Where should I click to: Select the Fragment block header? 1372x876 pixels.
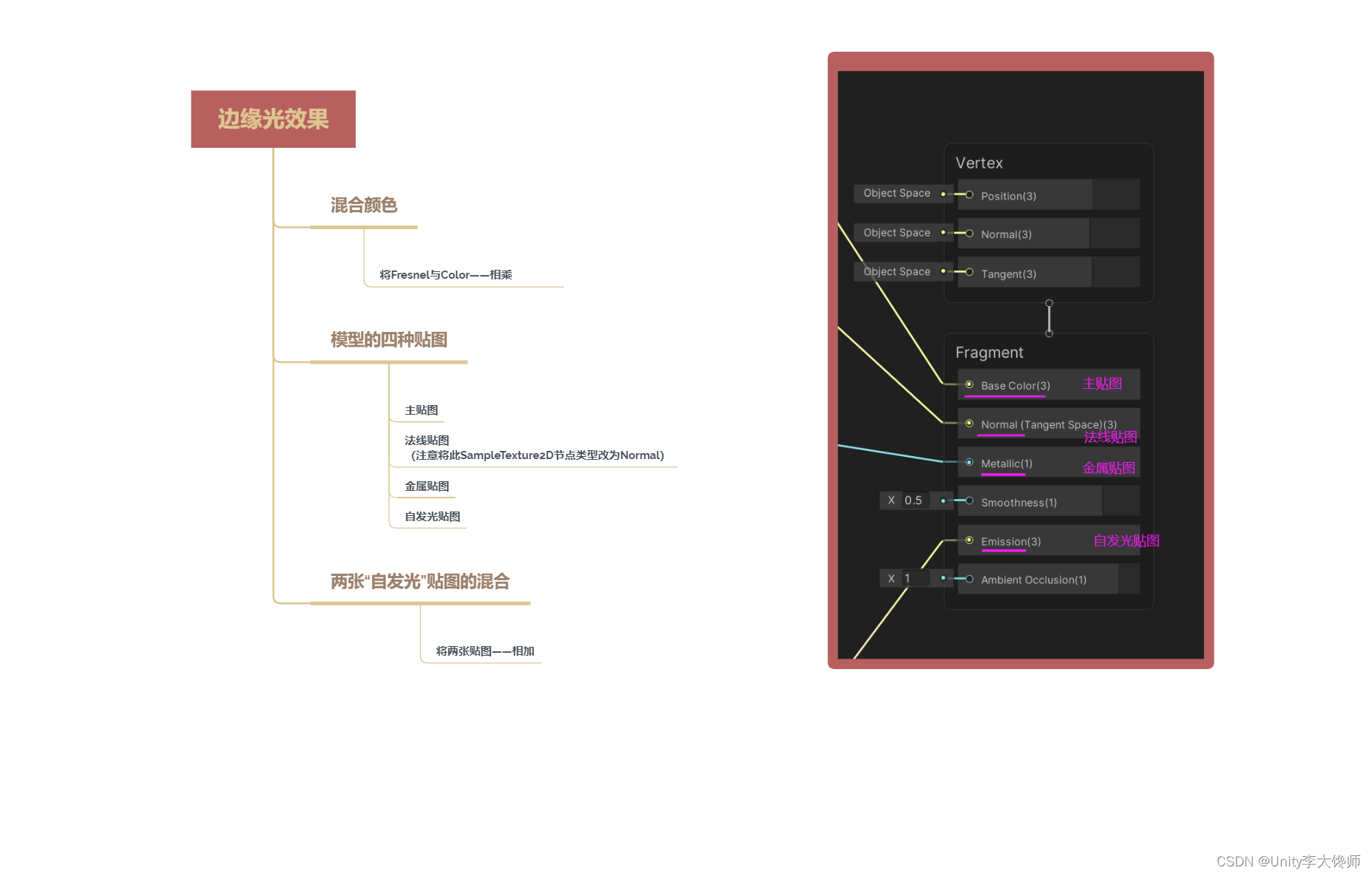(990, 353)
